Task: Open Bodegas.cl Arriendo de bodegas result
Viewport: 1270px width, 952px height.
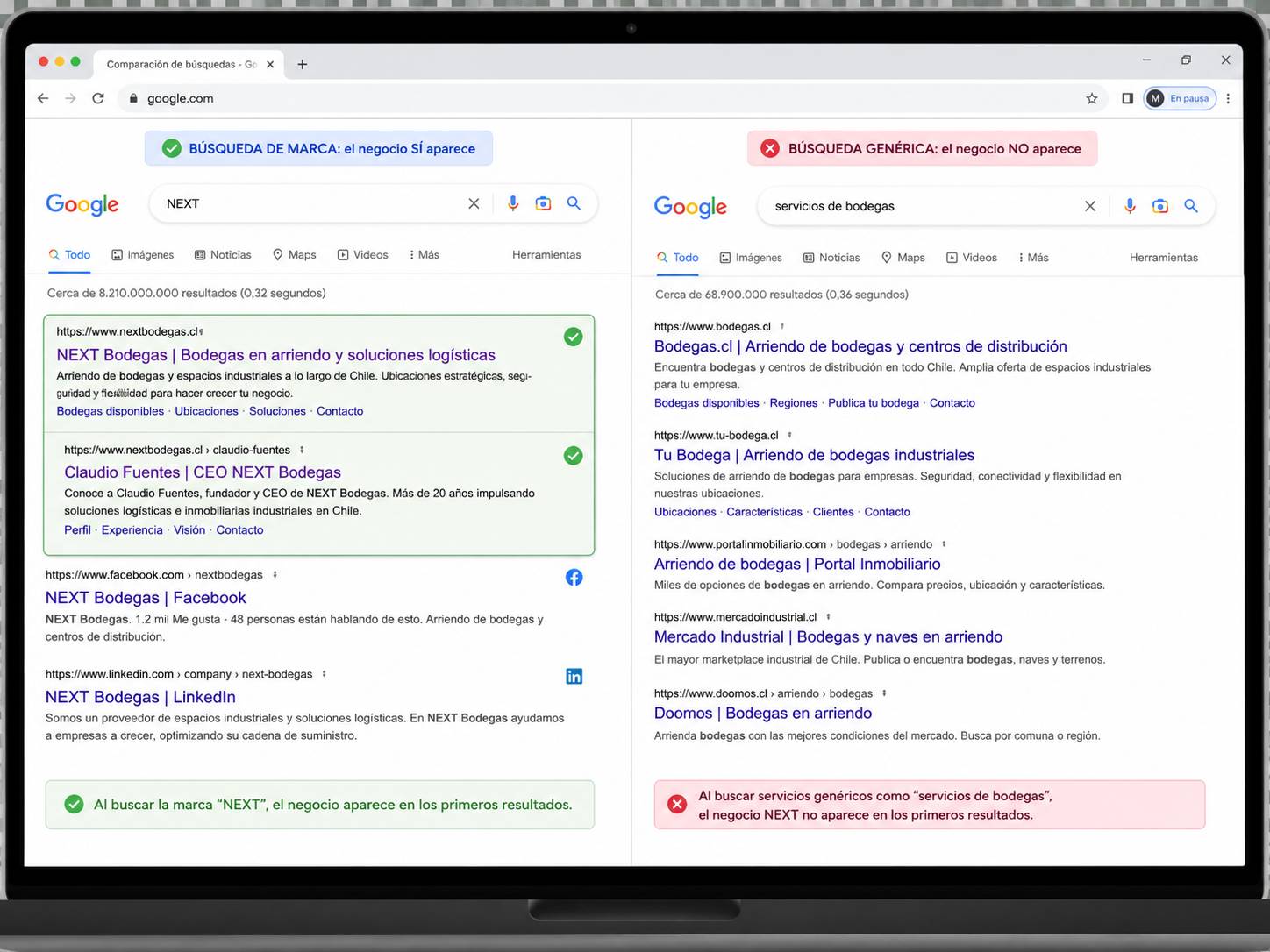Action: pos(860,346)
